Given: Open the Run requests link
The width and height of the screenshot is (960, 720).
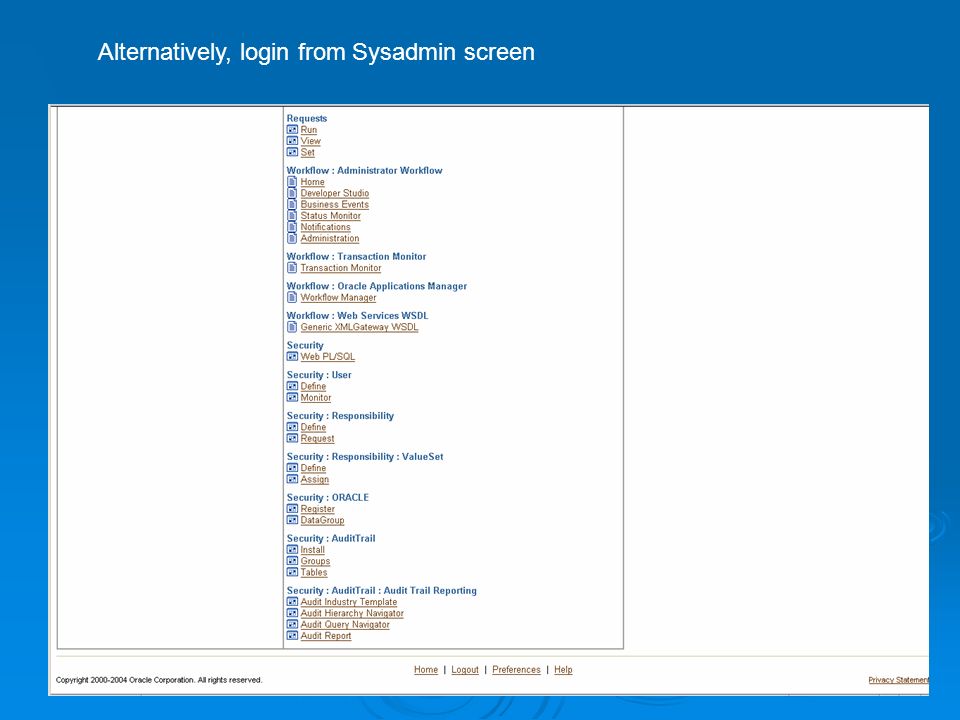Looking at the screenshot, I should point(309,130).
